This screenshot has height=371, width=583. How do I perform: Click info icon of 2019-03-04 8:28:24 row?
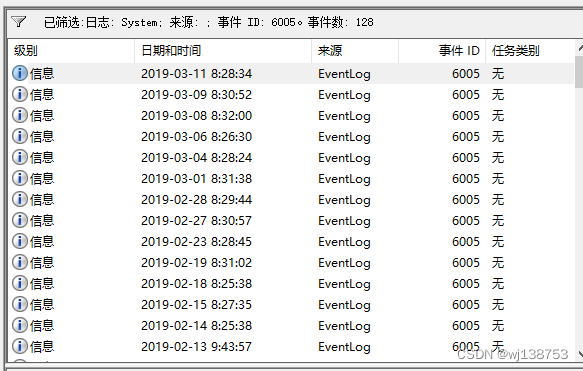(20, 157)
